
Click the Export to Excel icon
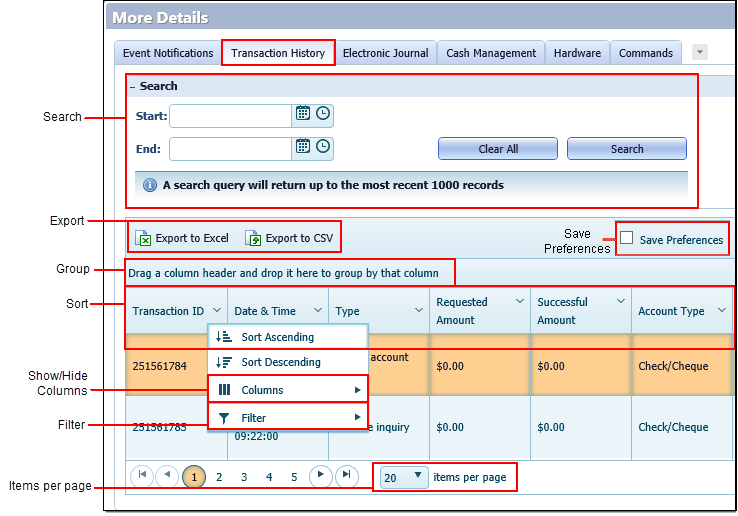pyautogui.click(x=143, y=238)
